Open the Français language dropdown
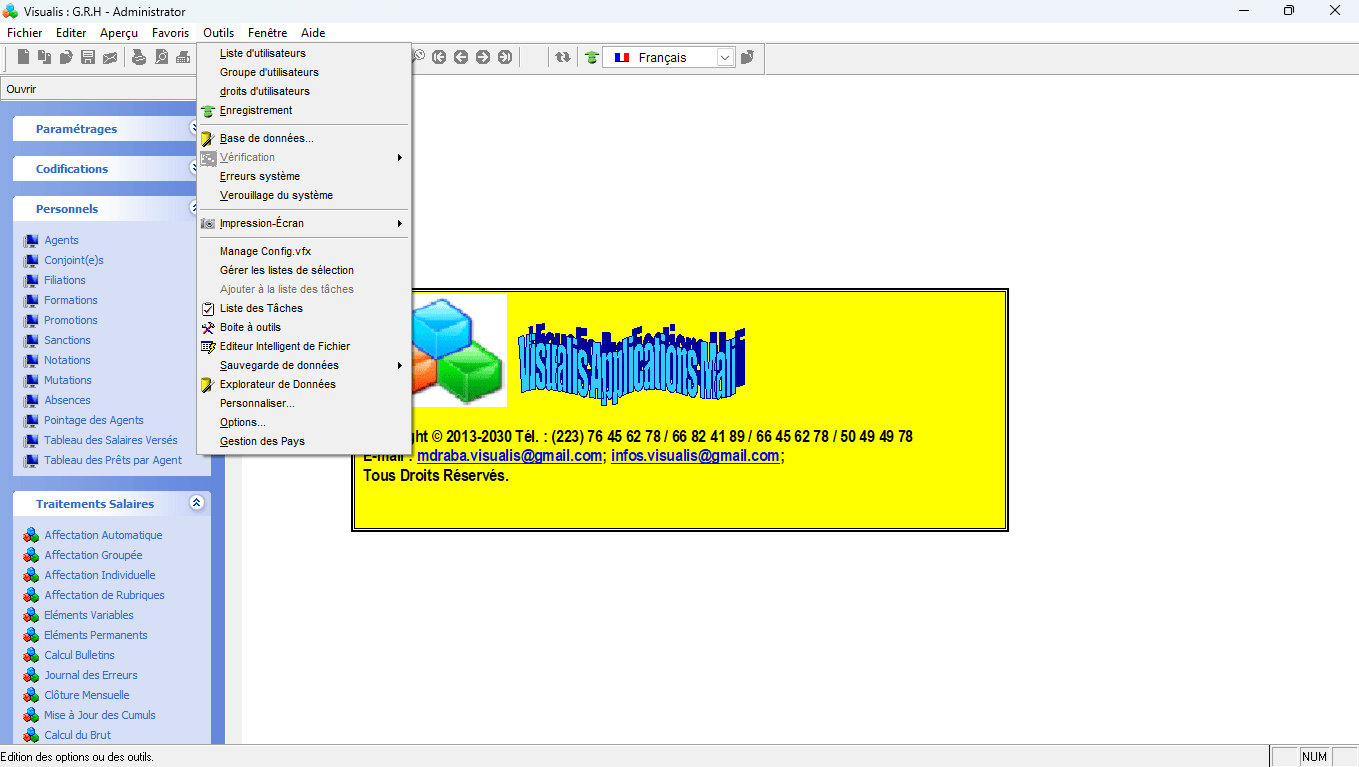Image resolution: width=1359 pixels, height=767 pixels. click(x=726, y=58)
